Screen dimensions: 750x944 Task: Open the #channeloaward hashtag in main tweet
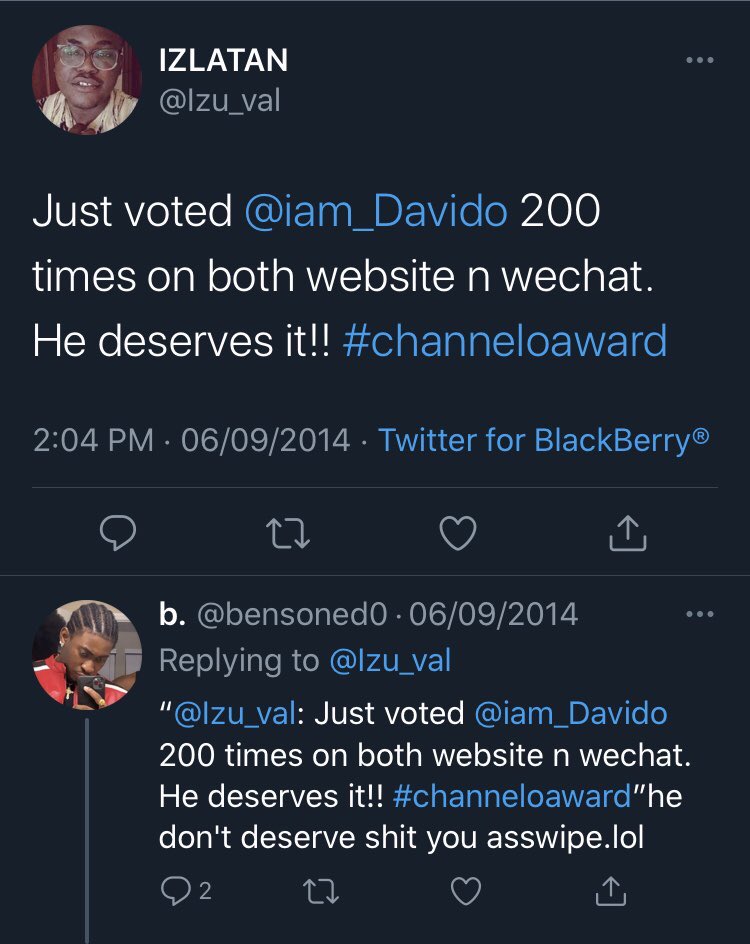point(504,341)
